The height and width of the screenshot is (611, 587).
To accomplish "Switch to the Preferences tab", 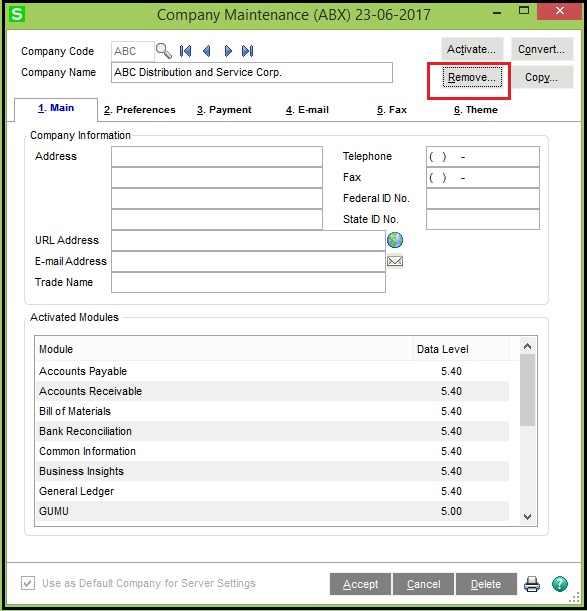I will tap(140, 110).
